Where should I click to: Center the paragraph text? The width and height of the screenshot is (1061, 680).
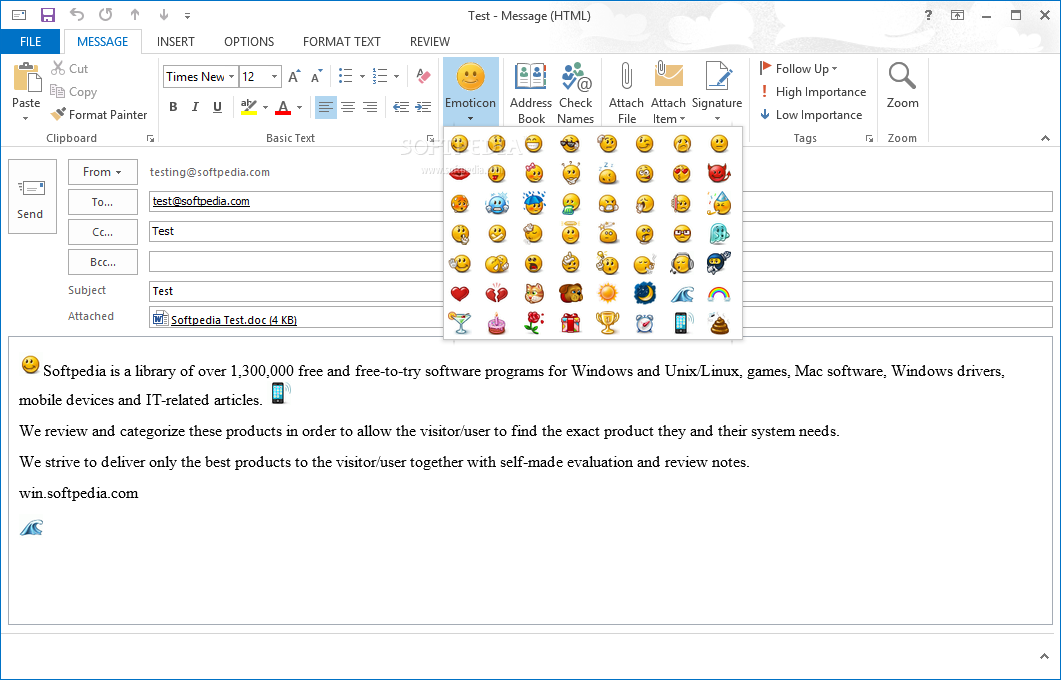point(348,107)
